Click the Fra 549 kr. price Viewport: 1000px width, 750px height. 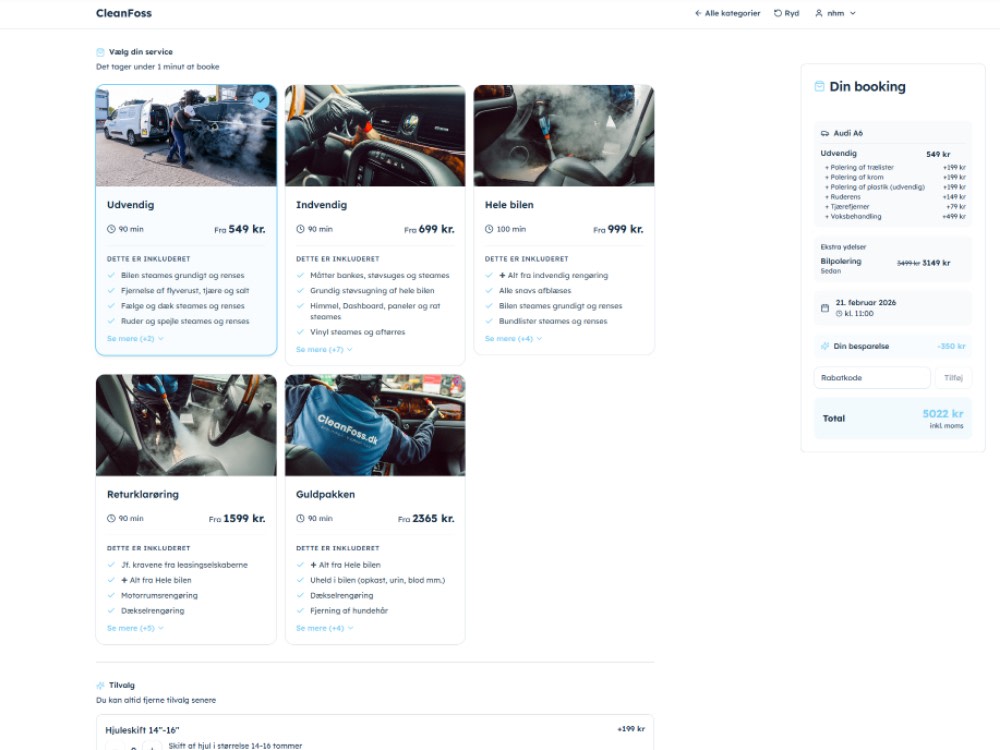tap(240, 229)
